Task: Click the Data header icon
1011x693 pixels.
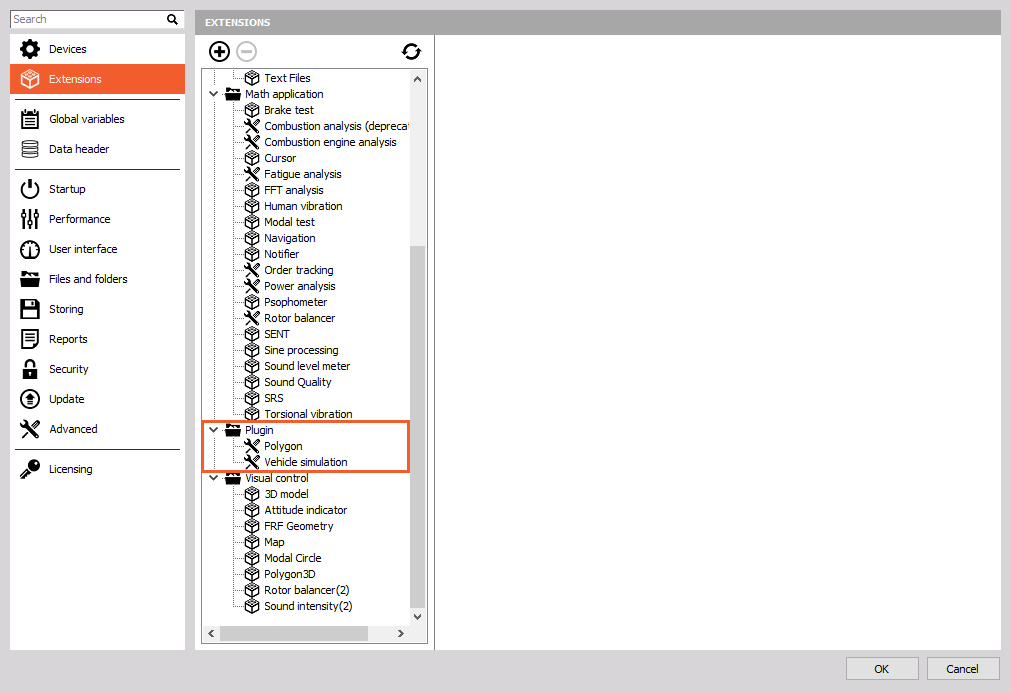Action: tap(30, 149)
